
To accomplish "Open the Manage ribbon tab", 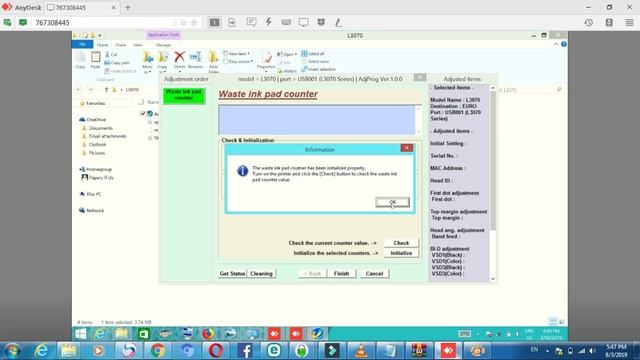I will pyautogui.click(x=163, y=45).
